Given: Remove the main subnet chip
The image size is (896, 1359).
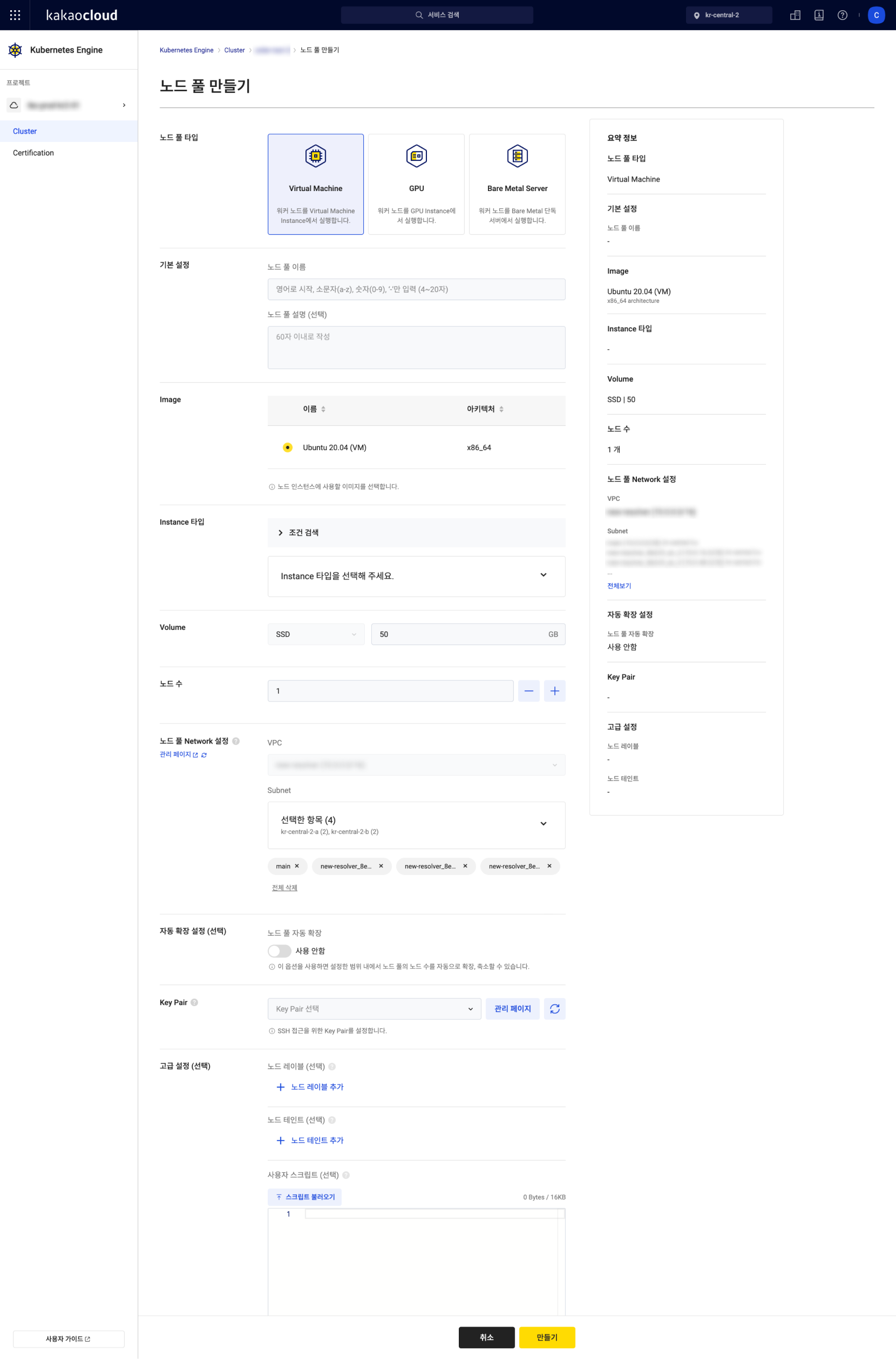Looking at the screenshot, I should 298,866.
